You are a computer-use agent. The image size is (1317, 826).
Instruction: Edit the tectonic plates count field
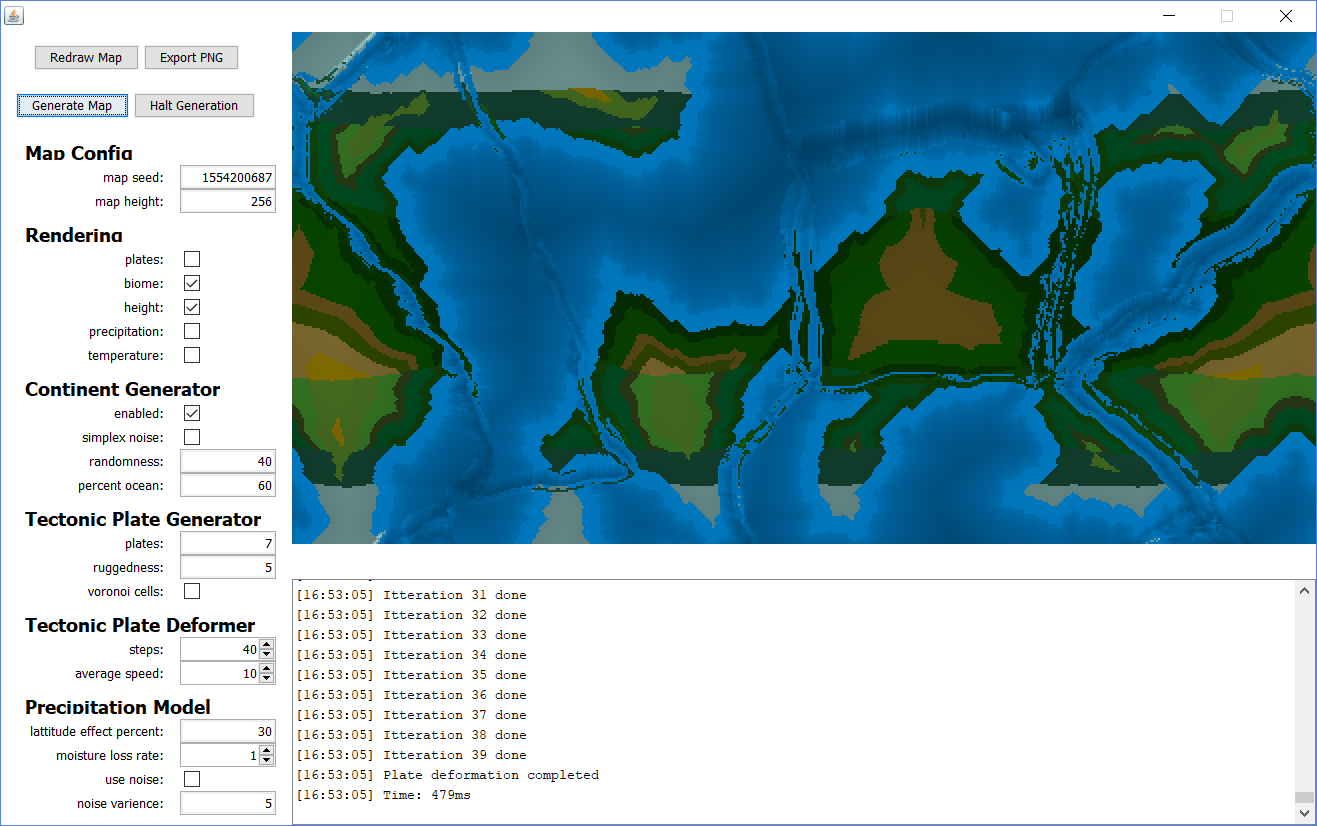(x=228, y=543)
